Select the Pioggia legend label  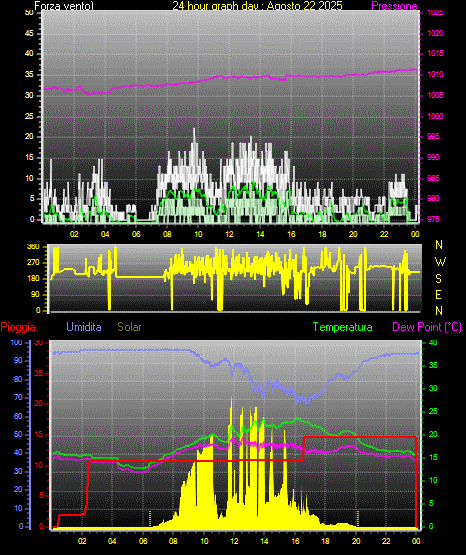(18, 327)
